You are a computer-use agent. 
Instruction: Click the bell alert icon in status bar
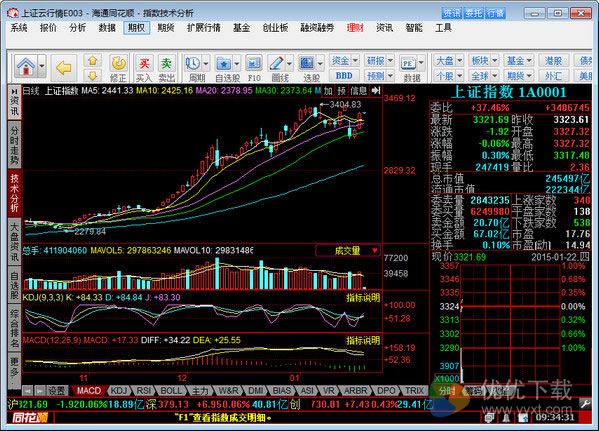(506, 418)
